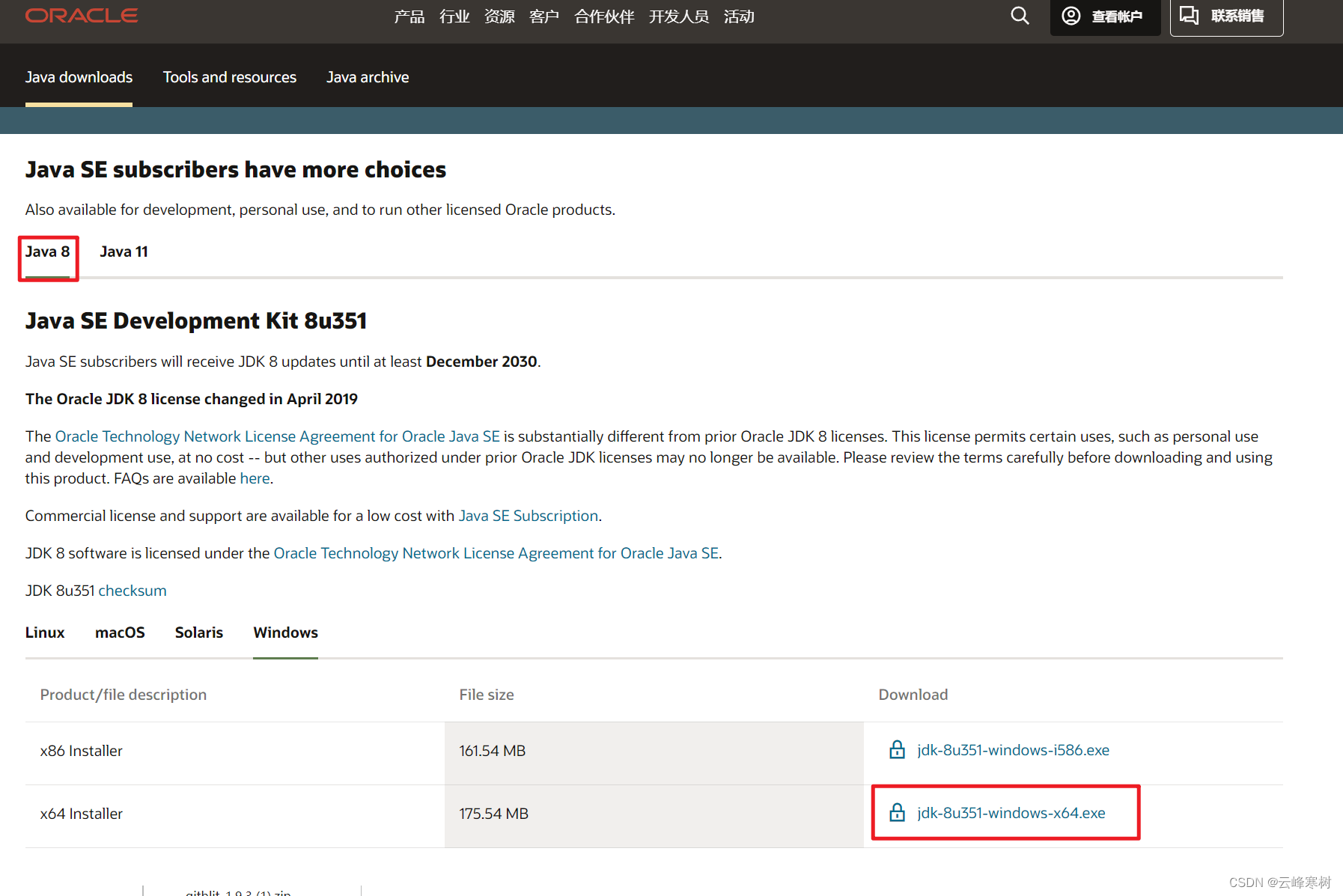This screenshot has width=1343, height=896.
Task: Select the Solaris platform tab
Action: coord(199,633)
